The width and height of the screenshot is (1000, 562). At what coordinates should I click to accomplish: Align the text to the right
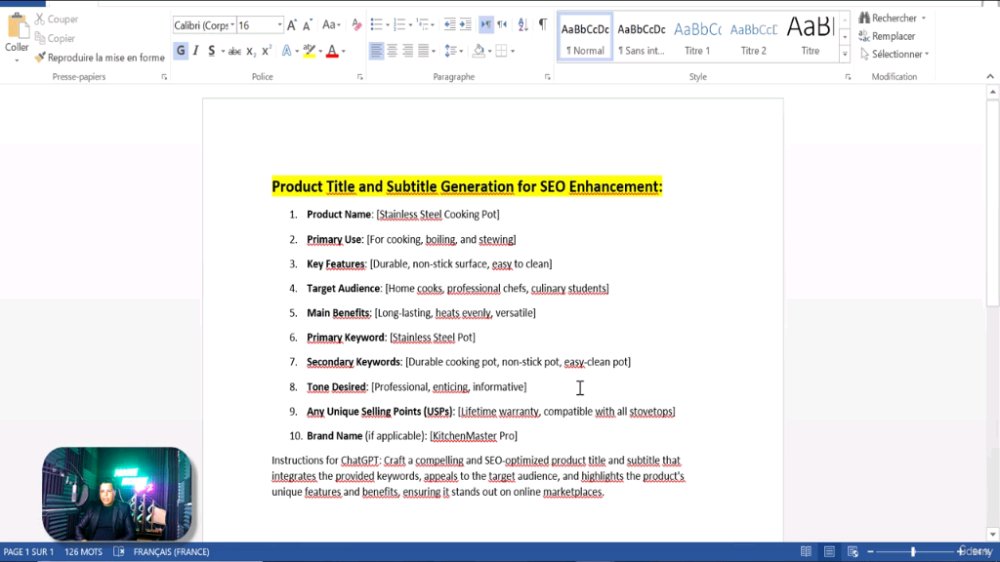[x=408, y=51]
